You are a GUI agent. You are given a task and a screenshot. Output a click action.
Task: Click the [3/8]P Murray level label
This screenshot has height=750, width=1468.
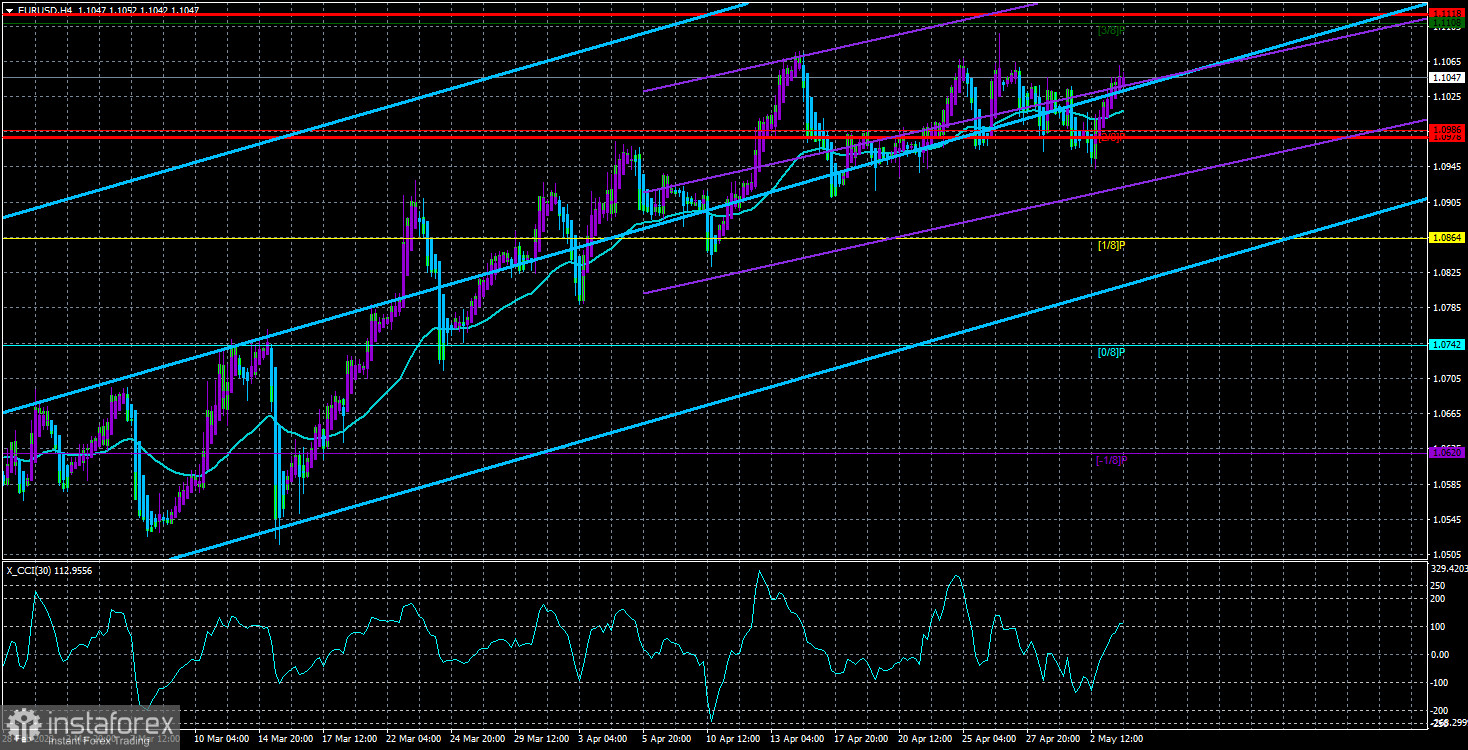pos(1110,31)
